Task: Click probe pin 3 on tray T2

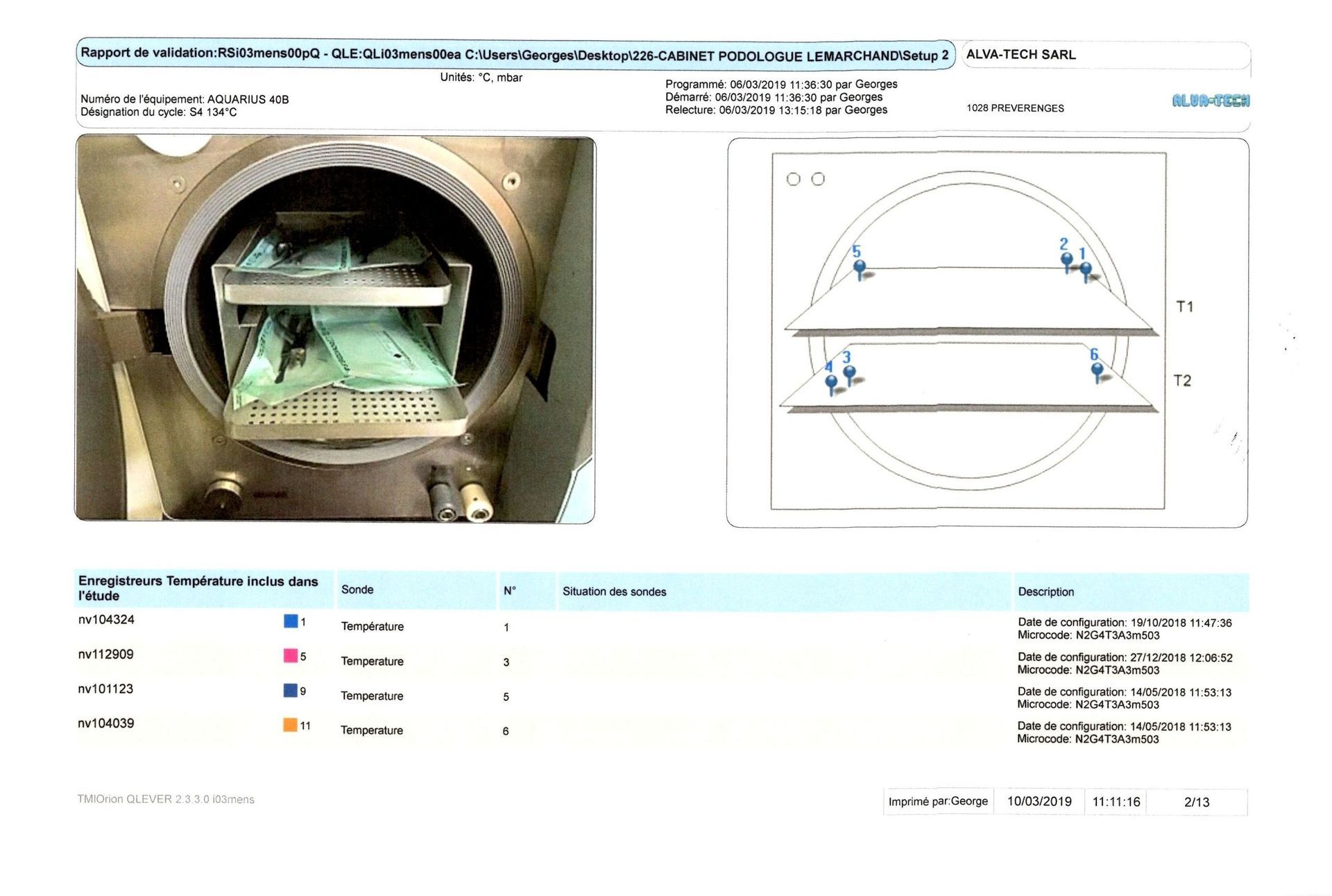Action: pyautogui.click(x=849, y=372)
